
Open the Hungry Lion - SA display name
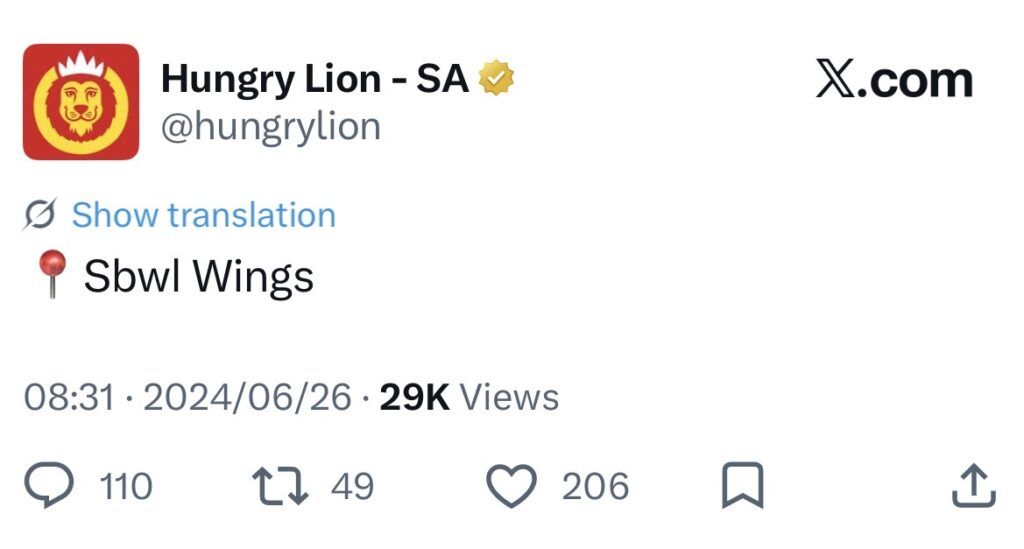click(315, 78)
